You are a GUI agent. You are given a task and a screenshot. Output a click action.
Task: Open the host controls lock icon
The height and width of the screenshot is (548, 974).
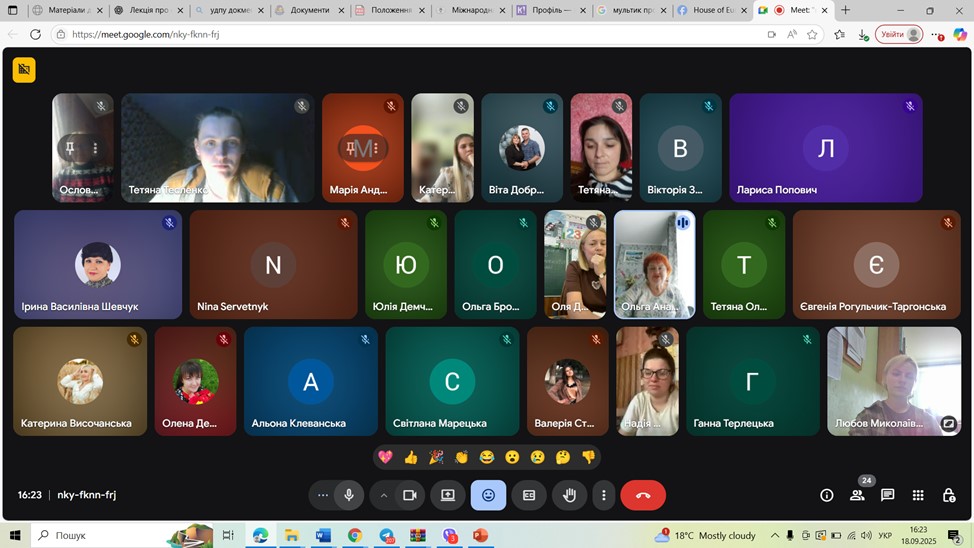pos(948,495)
